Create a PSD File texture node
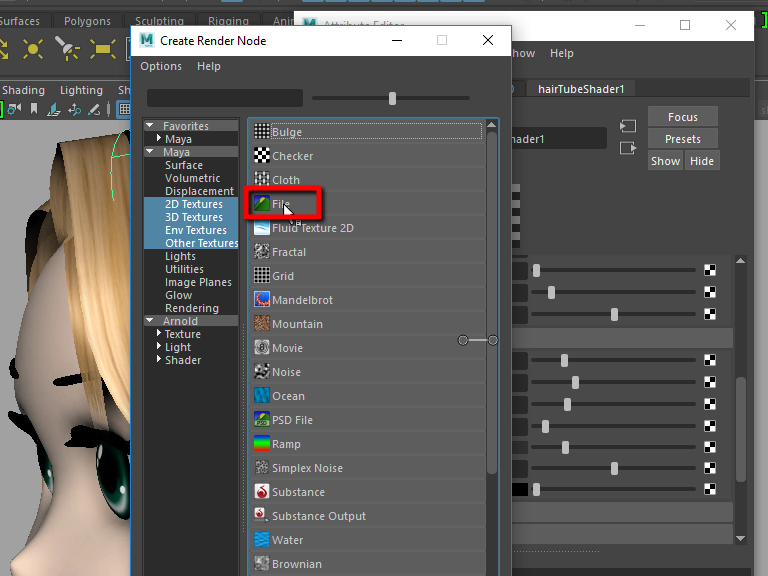 click(x=367, y=420)
